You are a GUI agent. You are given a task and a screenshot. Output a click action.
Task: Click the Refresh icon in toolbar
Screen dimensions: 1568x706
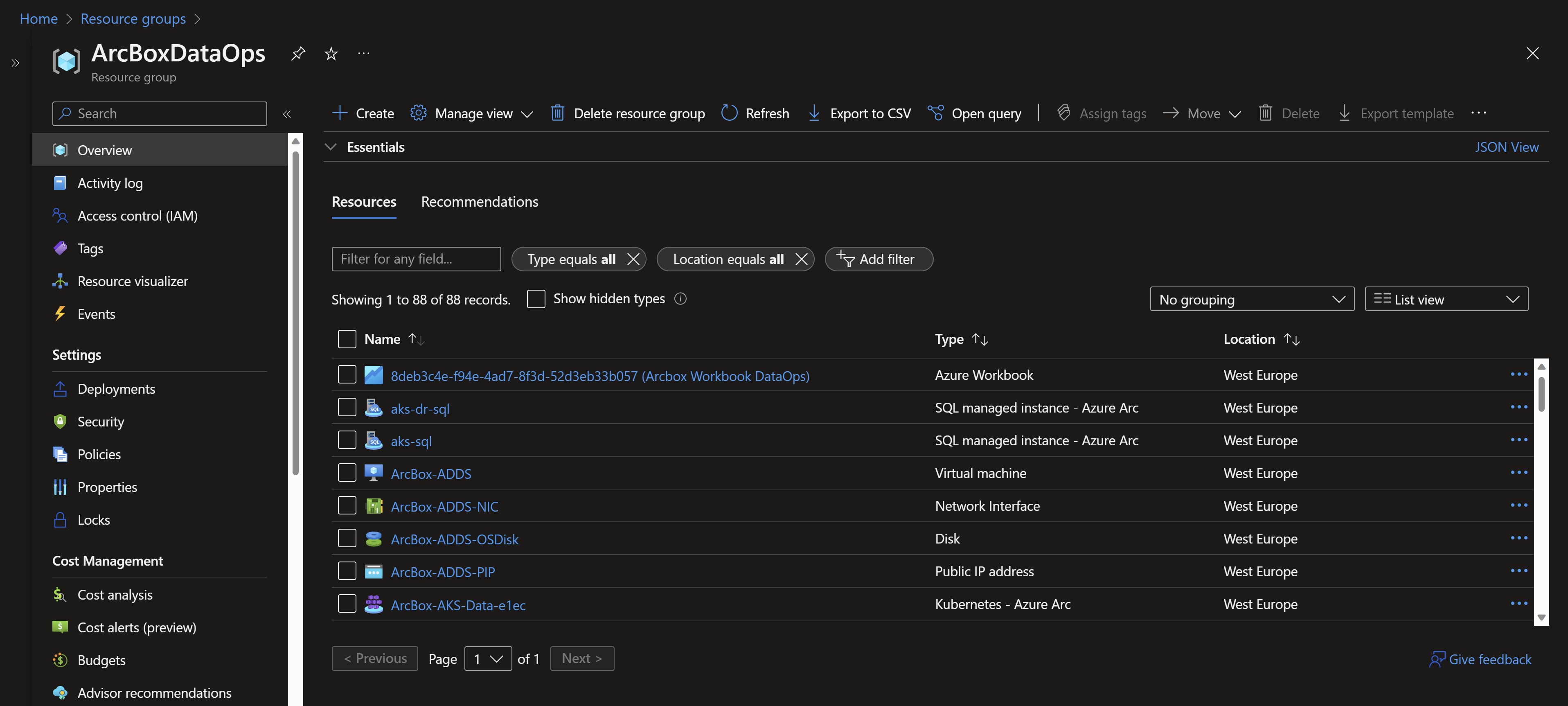[x=729, y=113]
